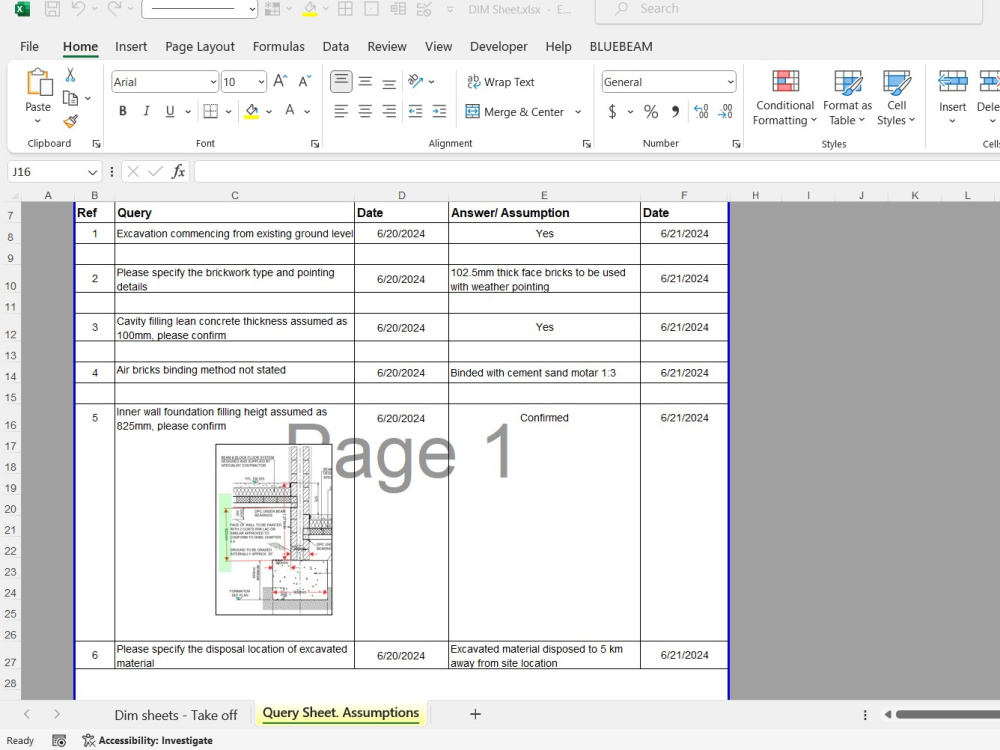Click Format as Table

(847, 97)
